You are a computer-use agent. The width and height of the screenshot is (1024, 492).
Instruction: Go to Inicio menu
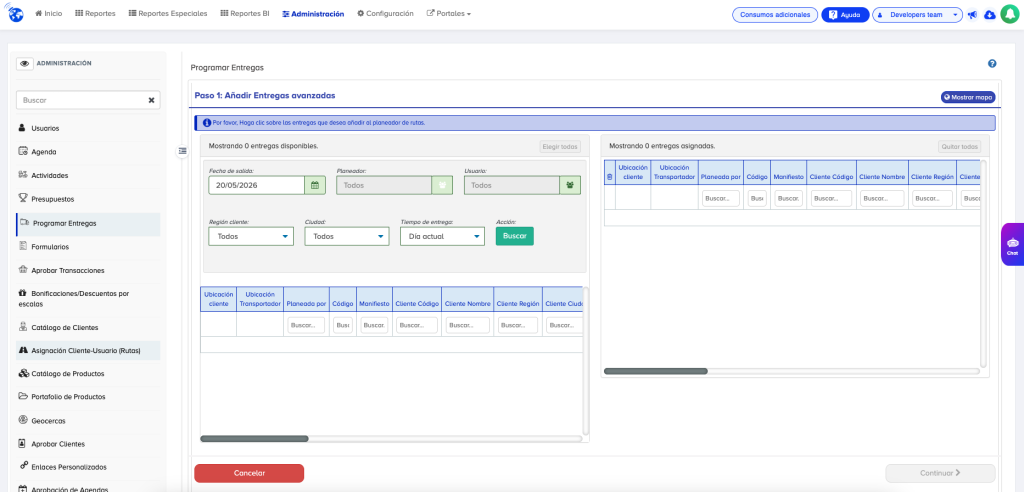pos(48,14)
